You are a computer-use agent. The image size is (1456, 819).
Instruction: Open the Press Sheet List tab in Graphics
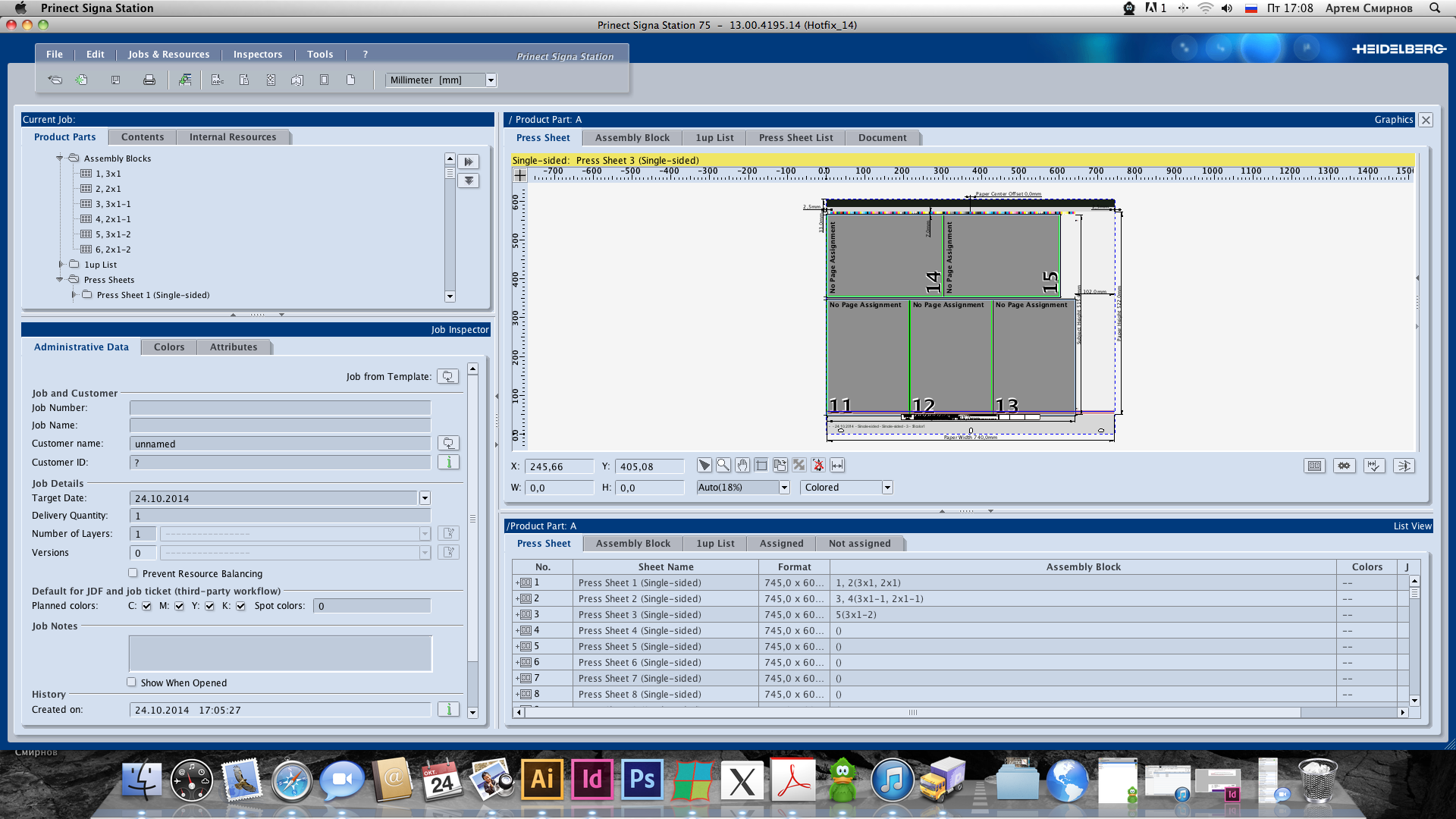795,138
